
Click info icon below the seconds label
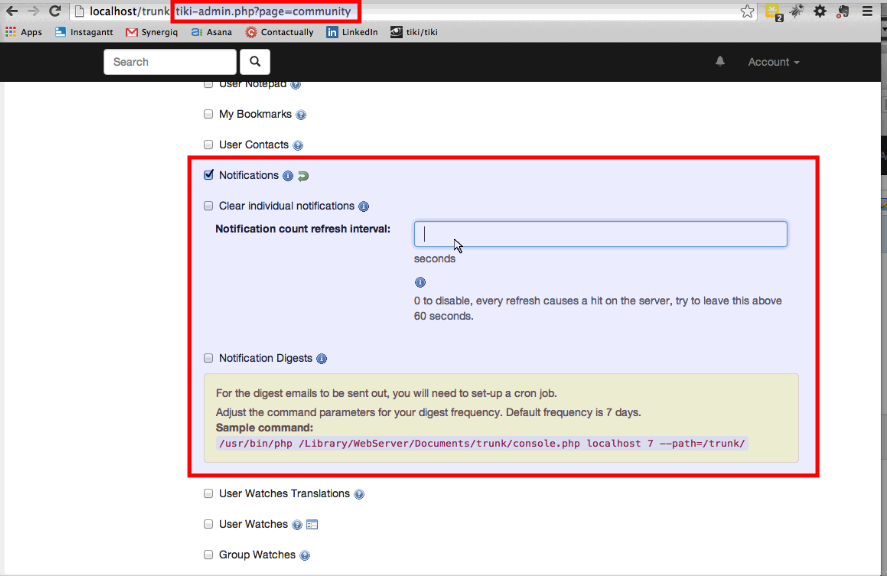click(420, 283)
